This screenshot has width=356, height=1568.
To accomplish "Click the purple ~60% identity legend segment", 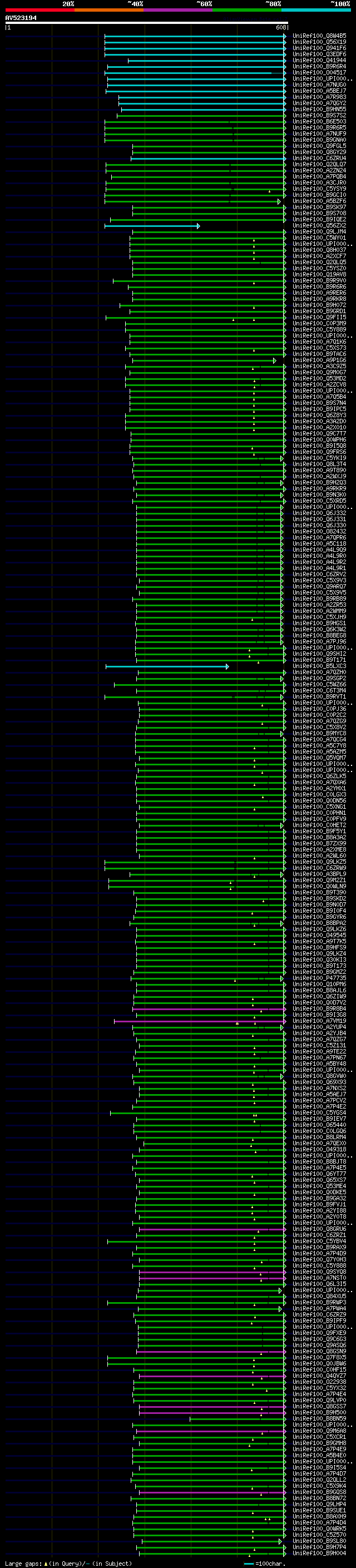I will click(179, 10).
